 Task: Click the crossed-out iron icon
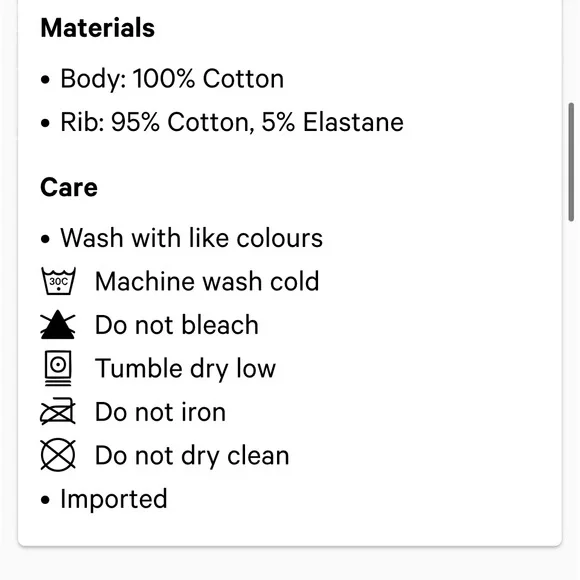(58, 411)
